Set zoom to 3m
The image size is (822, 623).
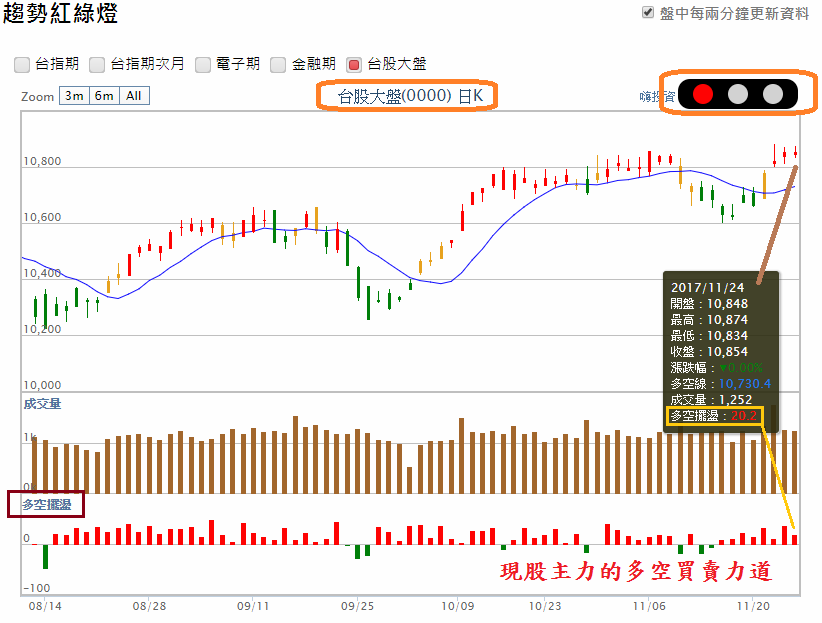click(74, 96)
